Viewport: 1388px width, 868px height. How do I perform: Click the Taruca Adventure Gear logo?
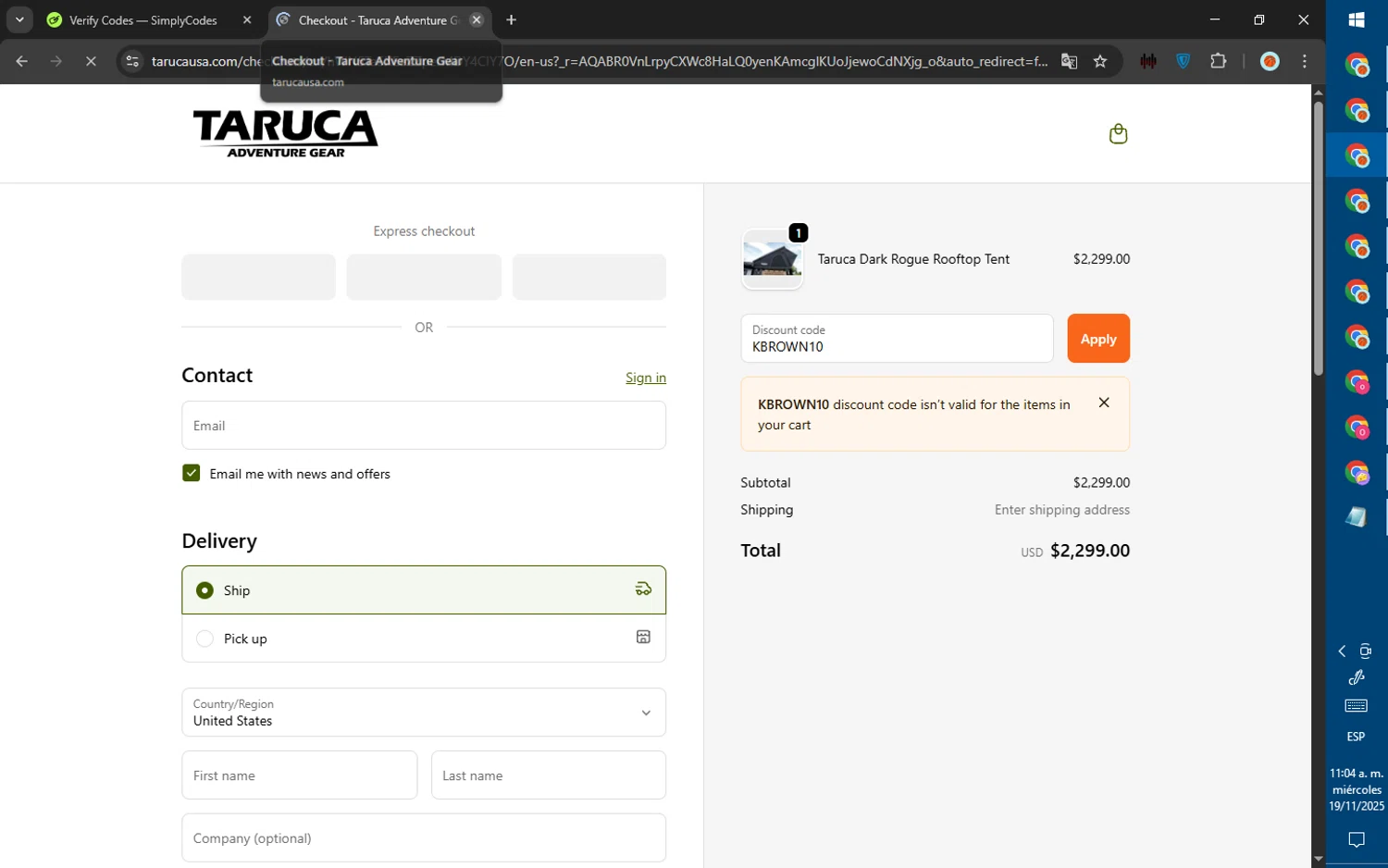click(x=285, y=133)
